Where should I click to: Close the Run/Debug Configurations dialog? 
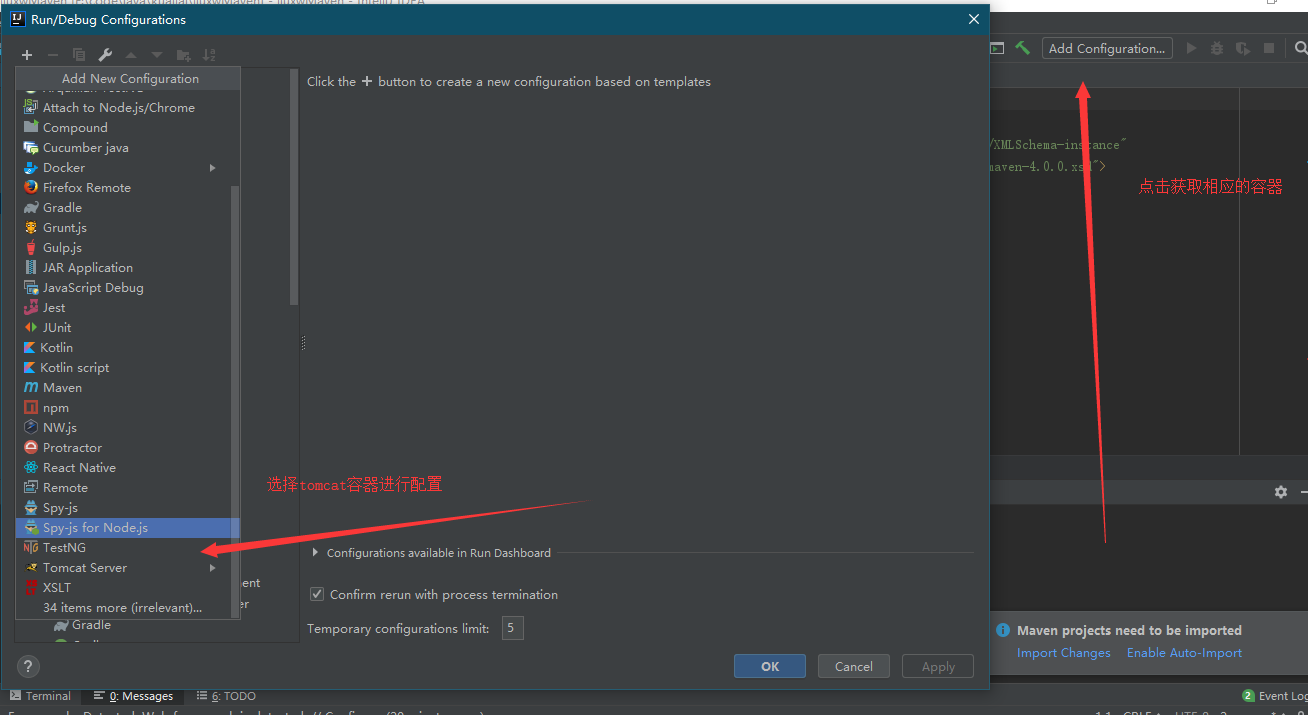974,19
